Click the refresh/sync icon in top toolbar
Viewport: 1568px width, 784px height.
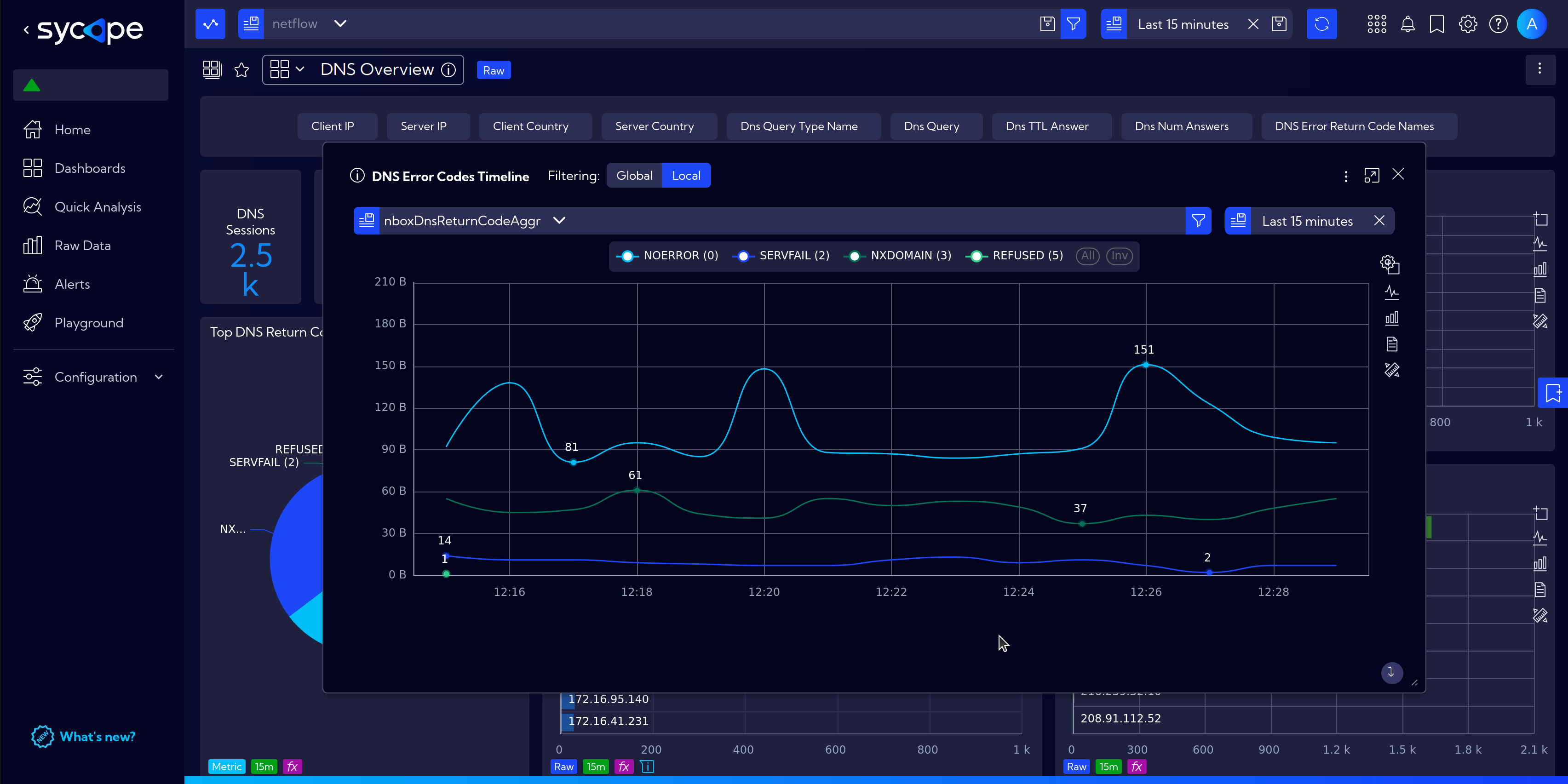click(1322, 23)
